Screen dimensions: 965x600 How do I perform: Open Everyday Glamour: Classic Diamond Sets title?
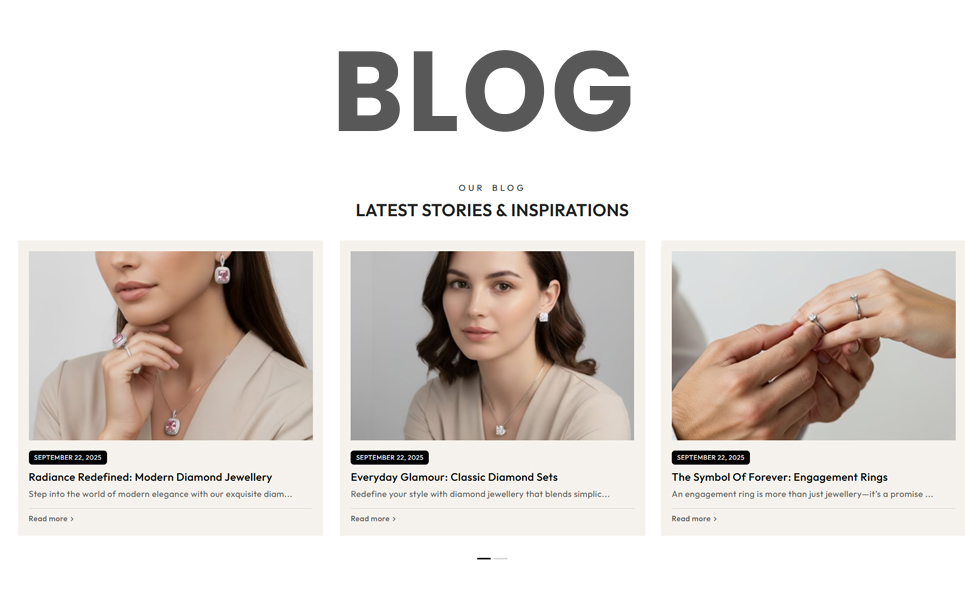(454, 477)
